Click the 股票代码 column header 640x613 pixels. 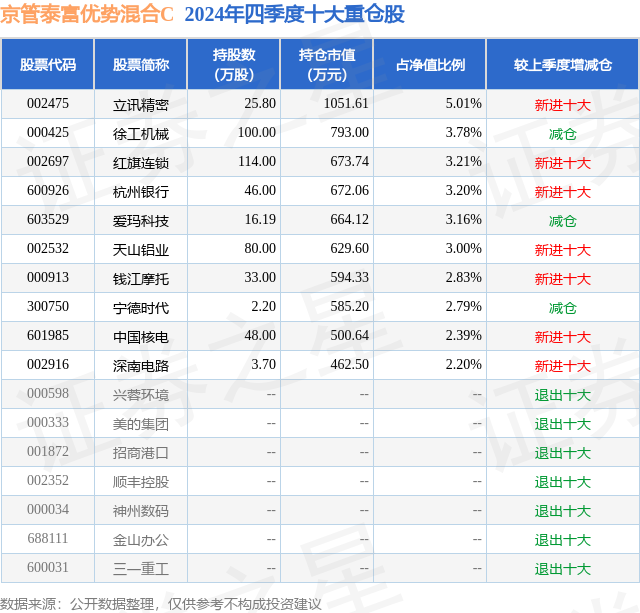pyautogui.click(x=48, y=64)
